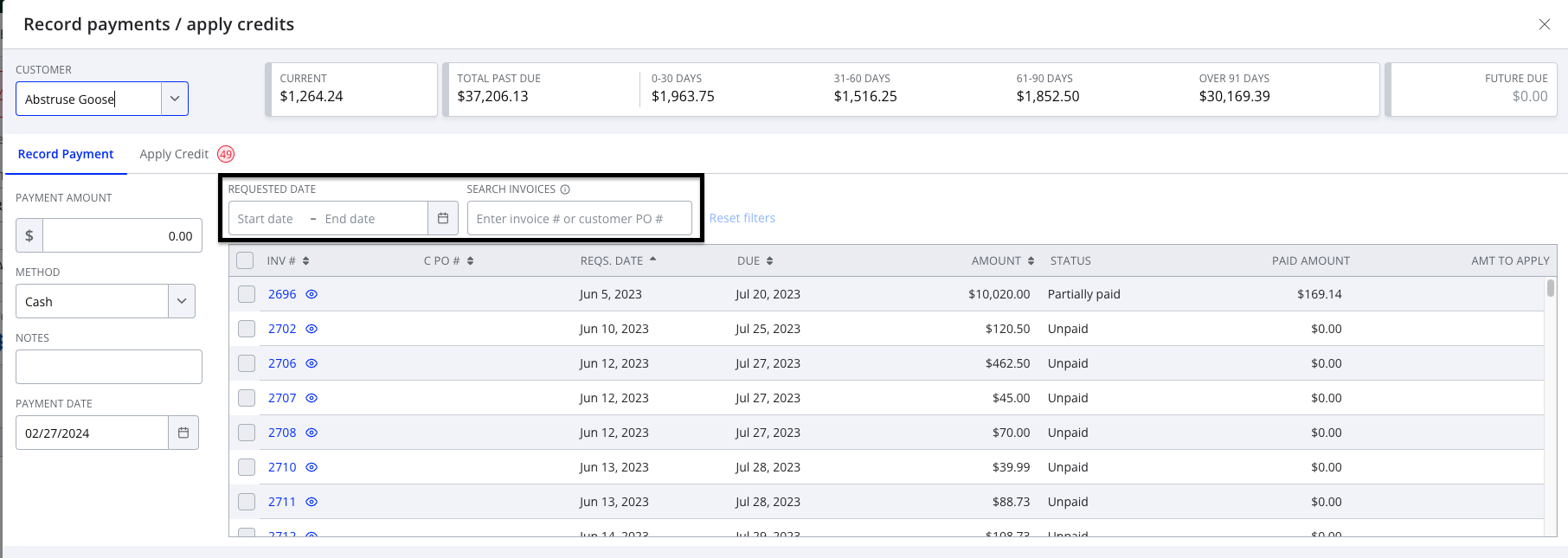Preview invoice 2706 via eye icon
1568x558 pixels.
(x=312, y=363)
